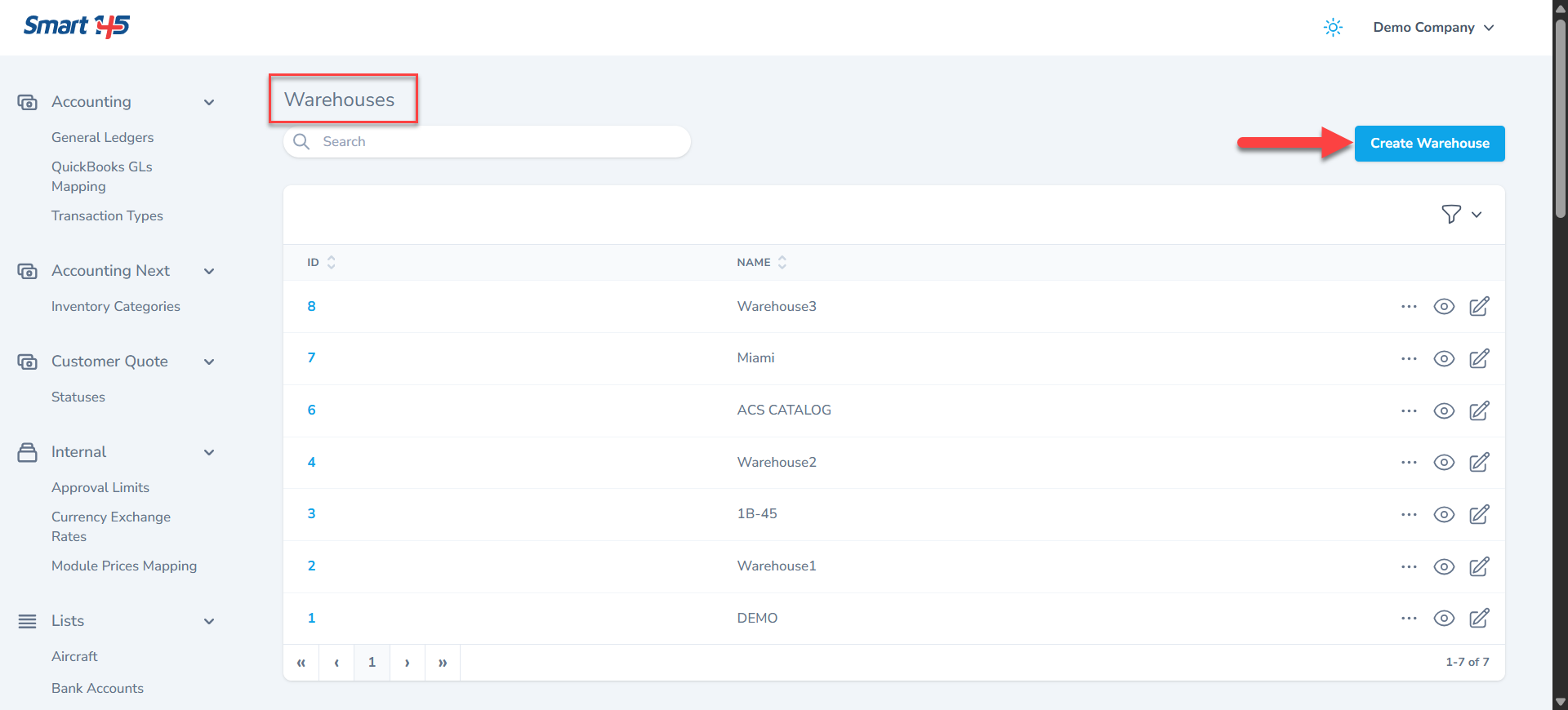Open warehouse ID 8 link
The width and height of the screenshot is (1568, 710).
(x=311, y=307)
